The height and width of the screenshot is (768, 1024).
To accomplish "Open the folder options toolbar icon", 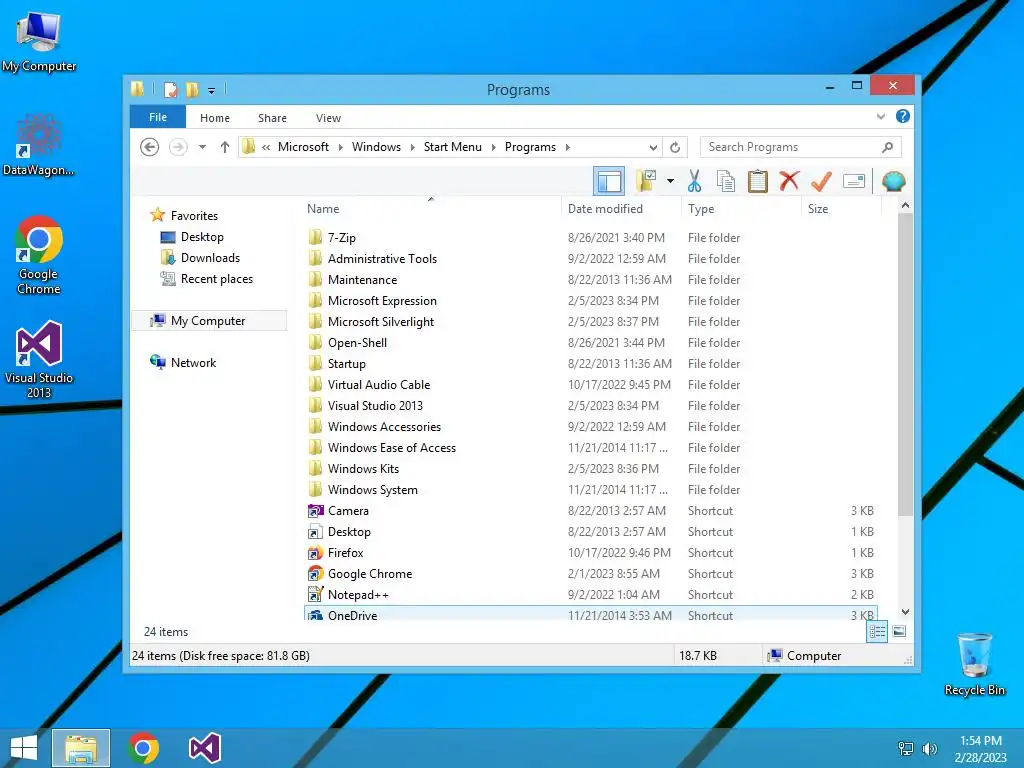I will point(646,181).
